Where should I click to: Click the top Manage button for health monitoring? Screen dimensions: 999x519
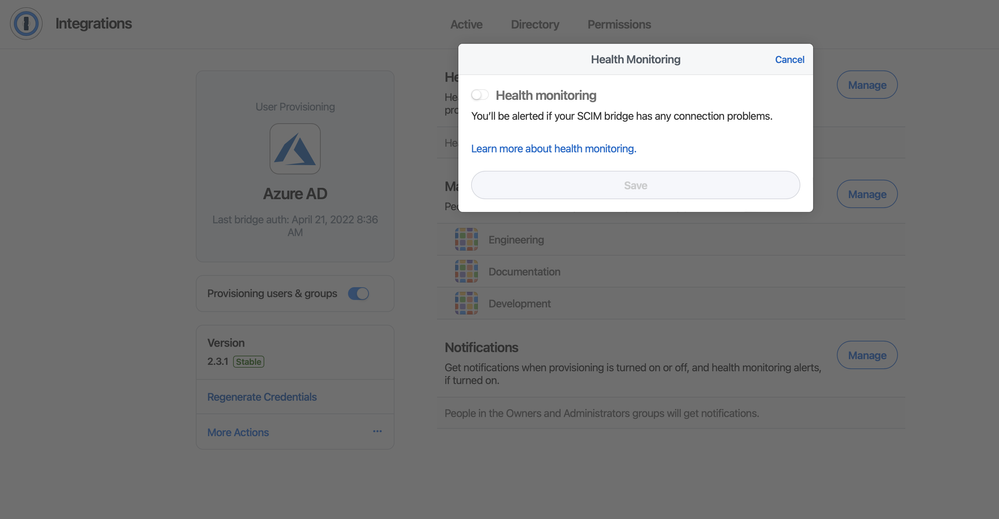click(x=867, y=85)
